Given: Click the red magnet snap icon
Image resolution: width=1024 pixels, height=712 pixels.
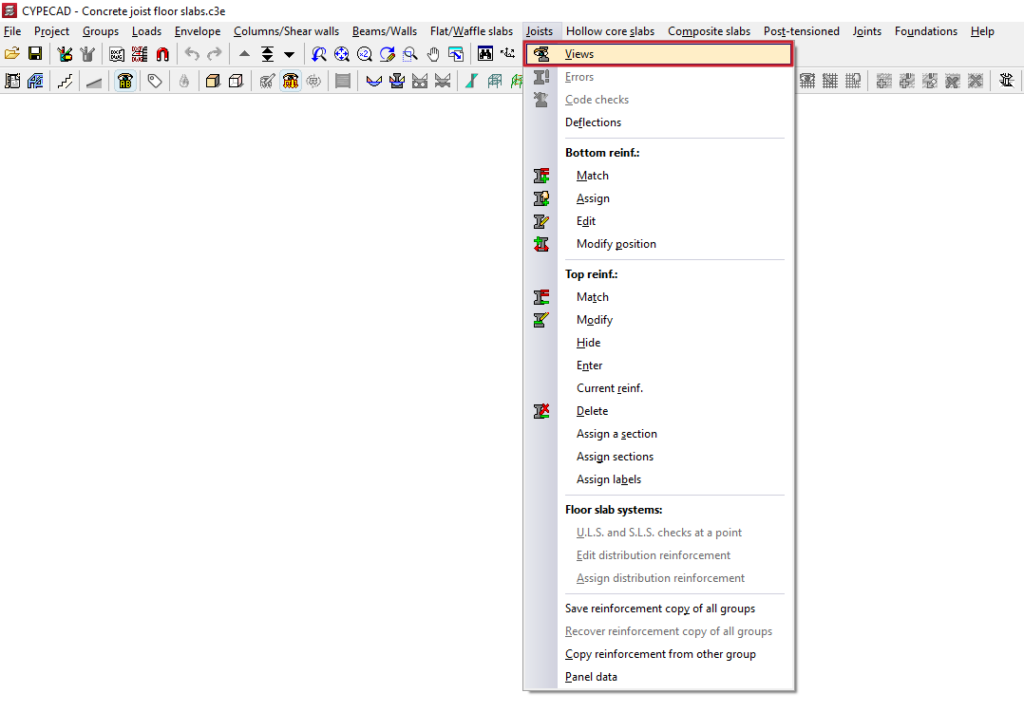Looking at the screenshot, I should pos(163,54).
